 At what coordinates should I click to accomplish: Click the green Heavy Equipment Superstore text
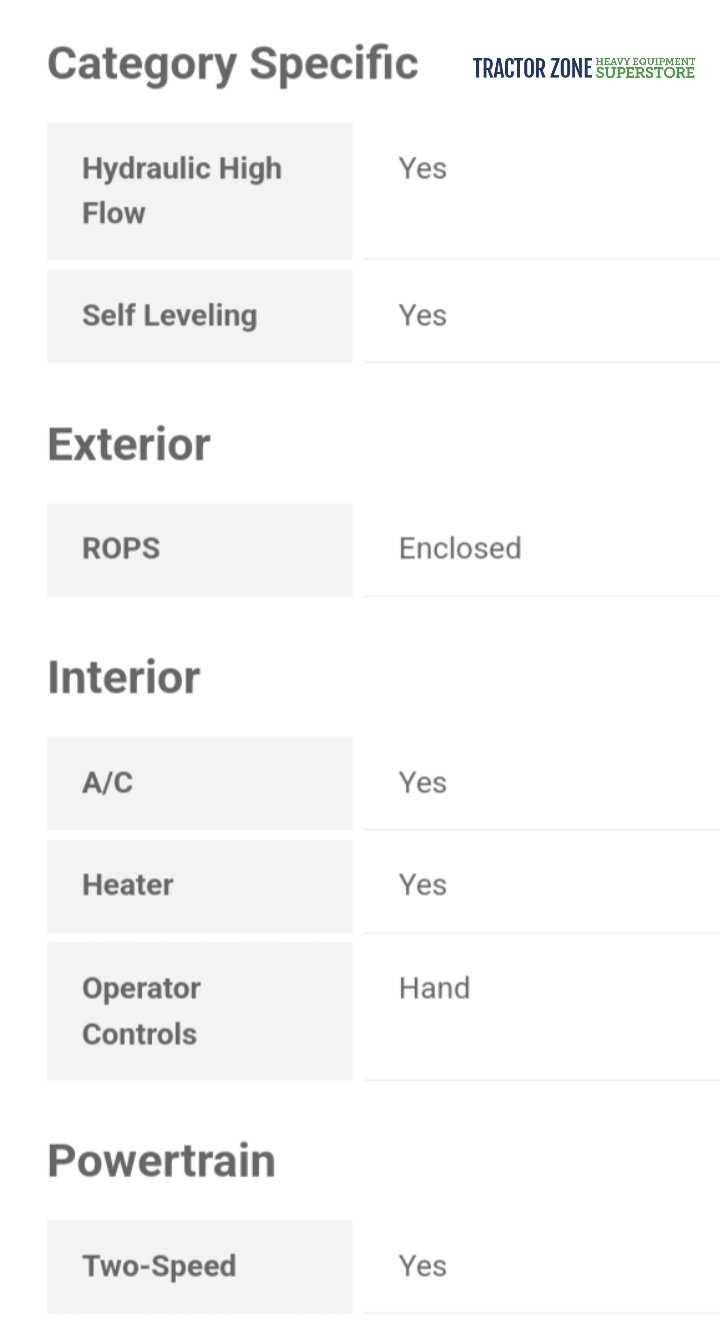coord(645,68)
